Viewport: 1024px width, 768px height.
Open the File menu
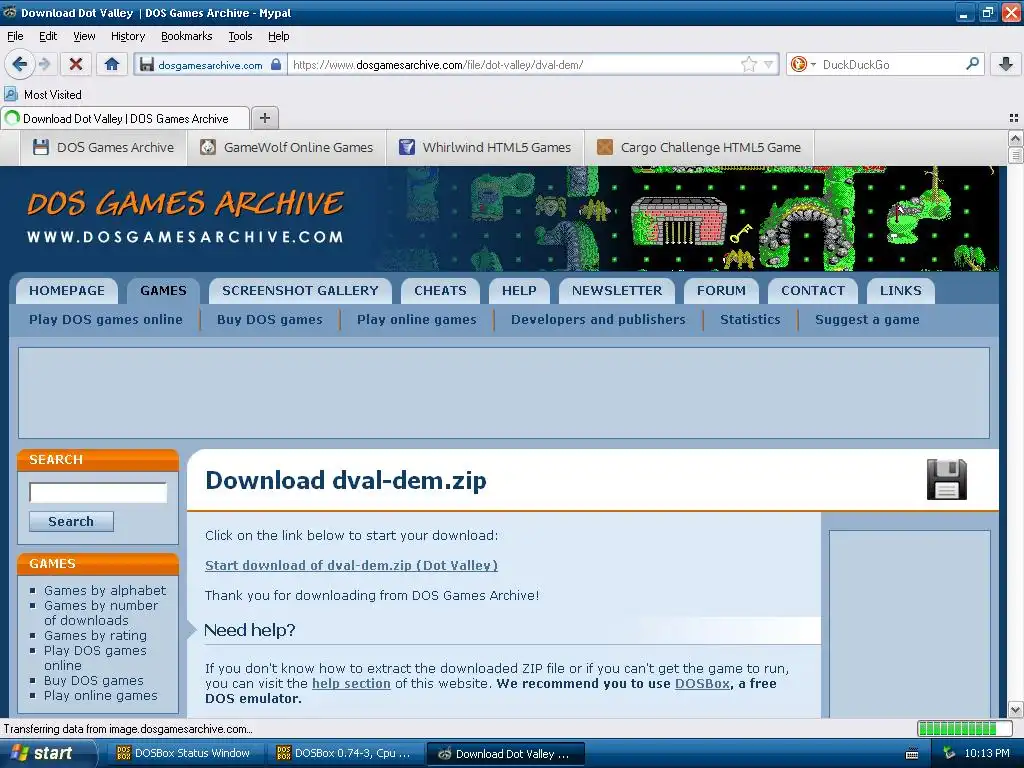(15, 37)
